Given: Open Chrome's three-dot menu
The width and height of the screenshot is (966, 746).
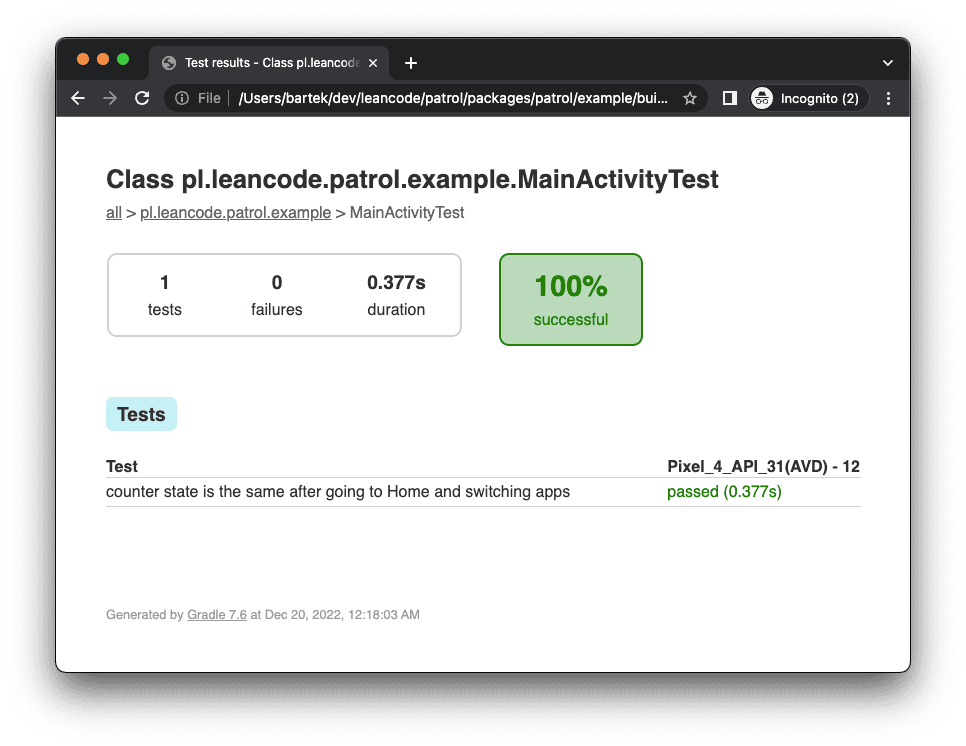Looking at the screenshot, I should point(888,98).
